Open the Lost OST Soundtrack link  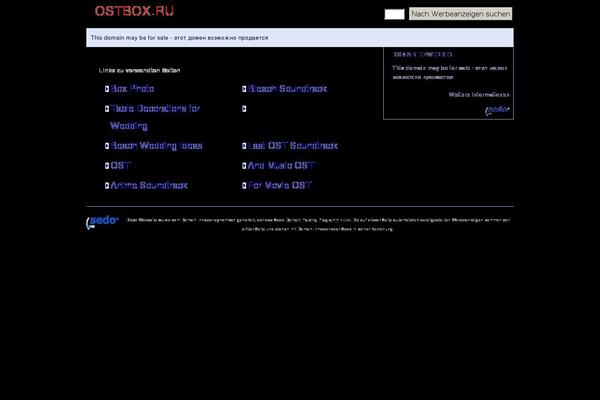293,146
